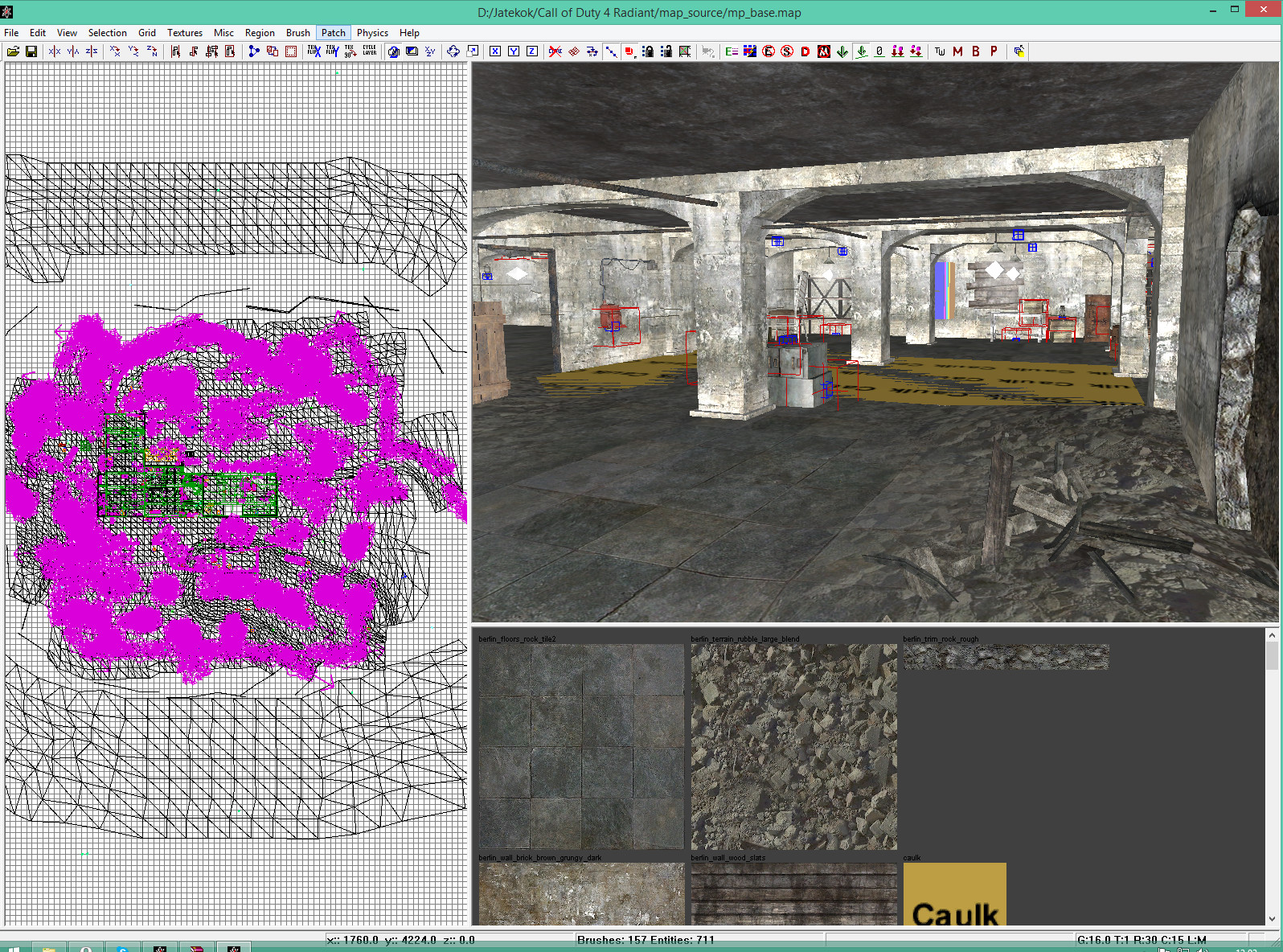This screenshot has height=952, width=1283.
Task: Click the red D toolbar icon
Action: point(805,51)
